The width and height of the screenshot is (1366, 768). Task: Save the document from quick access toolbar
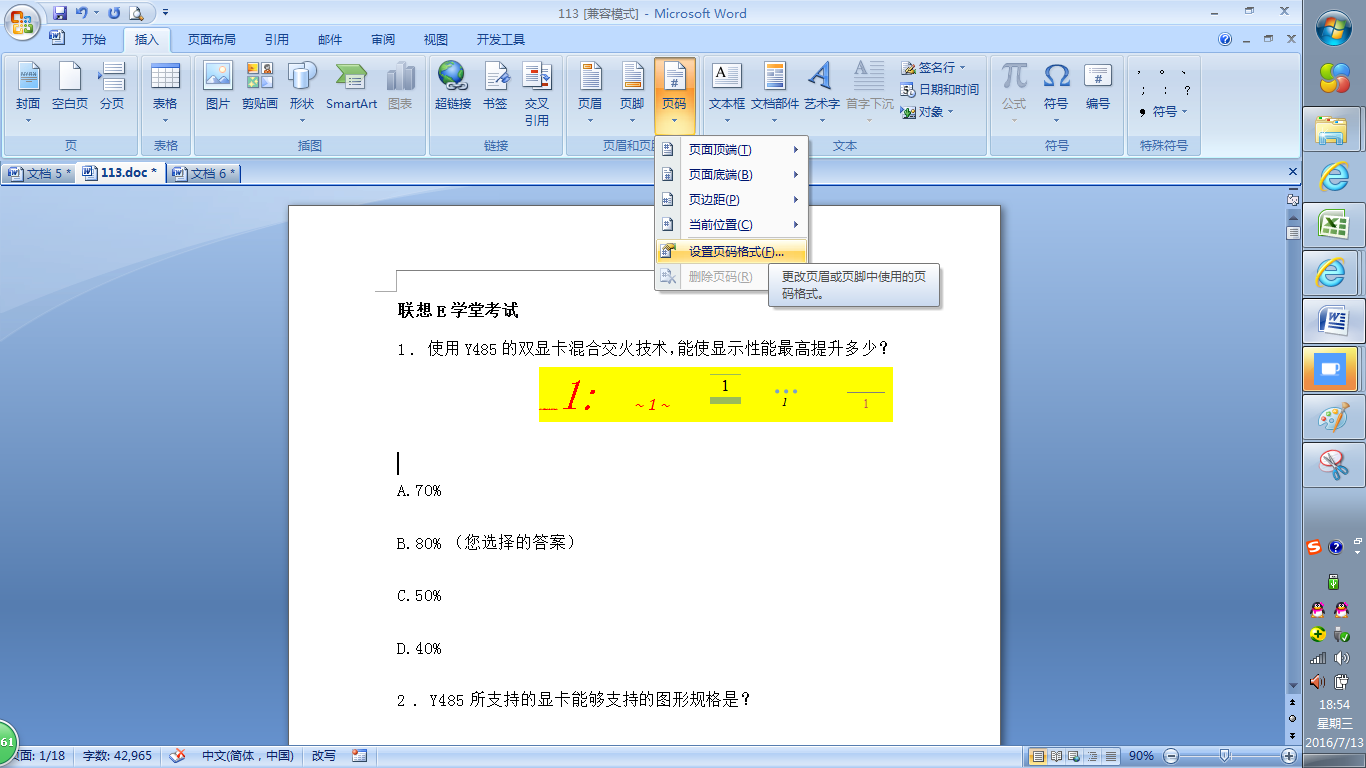[60, 13]
